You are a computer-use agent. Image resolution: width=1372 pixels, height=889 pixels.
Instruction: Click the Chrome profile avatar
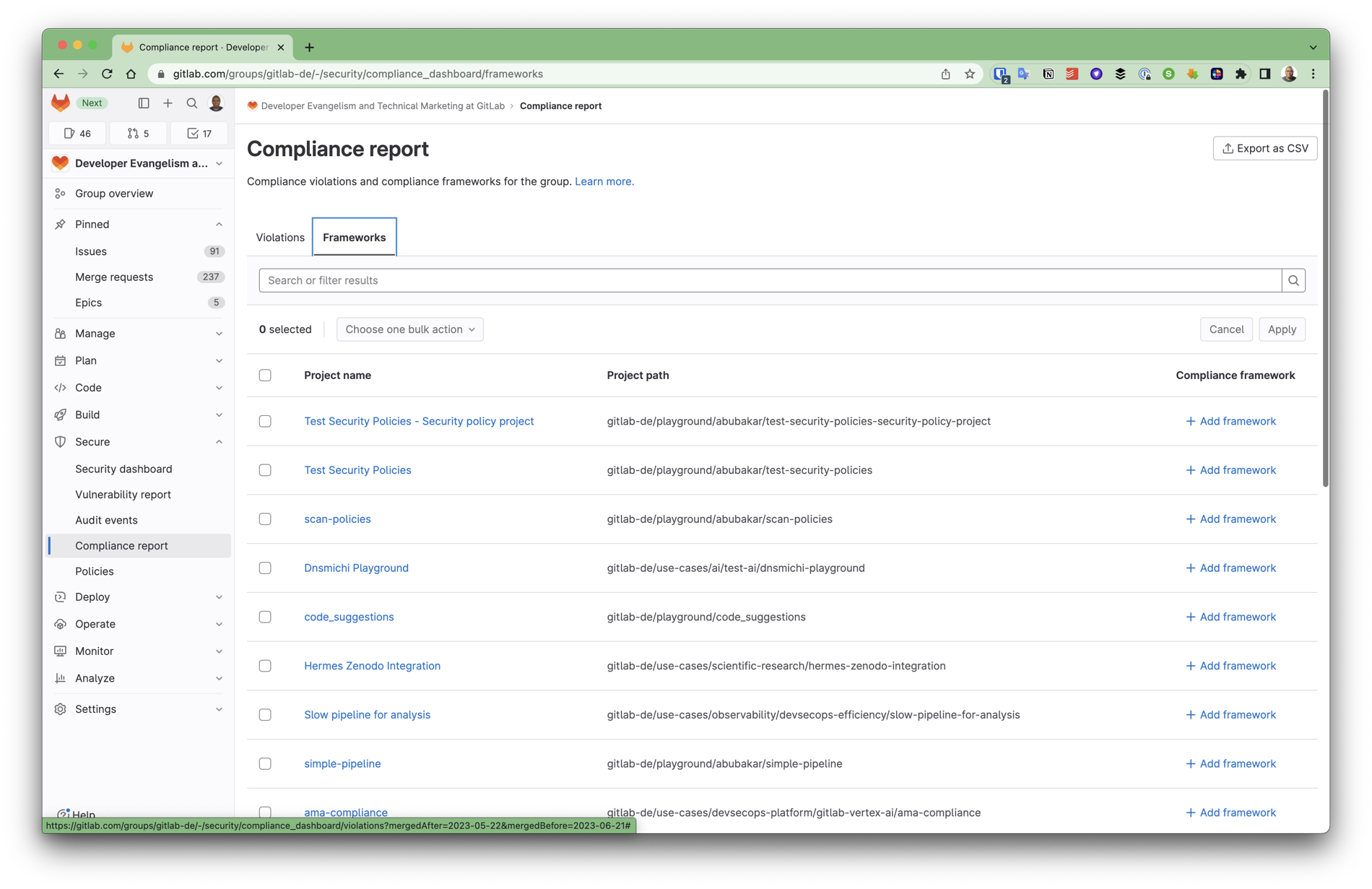tap(1289, 74)
